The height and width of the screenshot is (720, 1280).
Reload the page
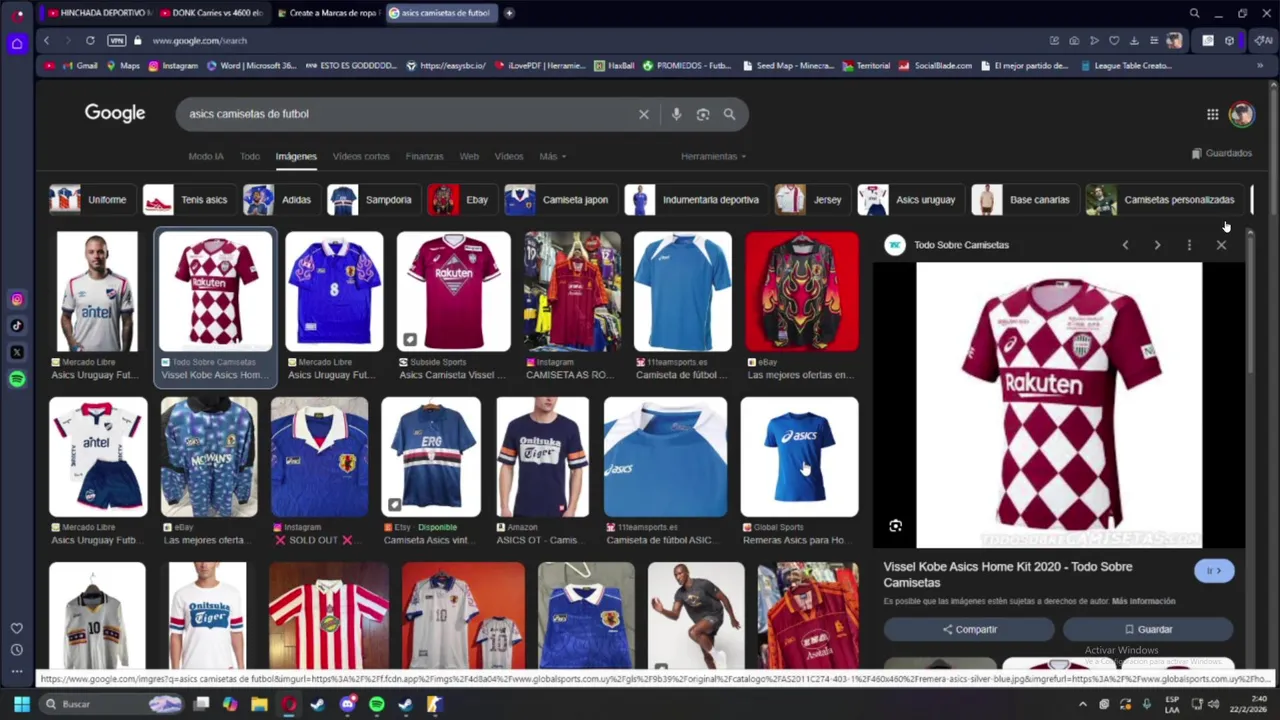click(x=90, y=40)
